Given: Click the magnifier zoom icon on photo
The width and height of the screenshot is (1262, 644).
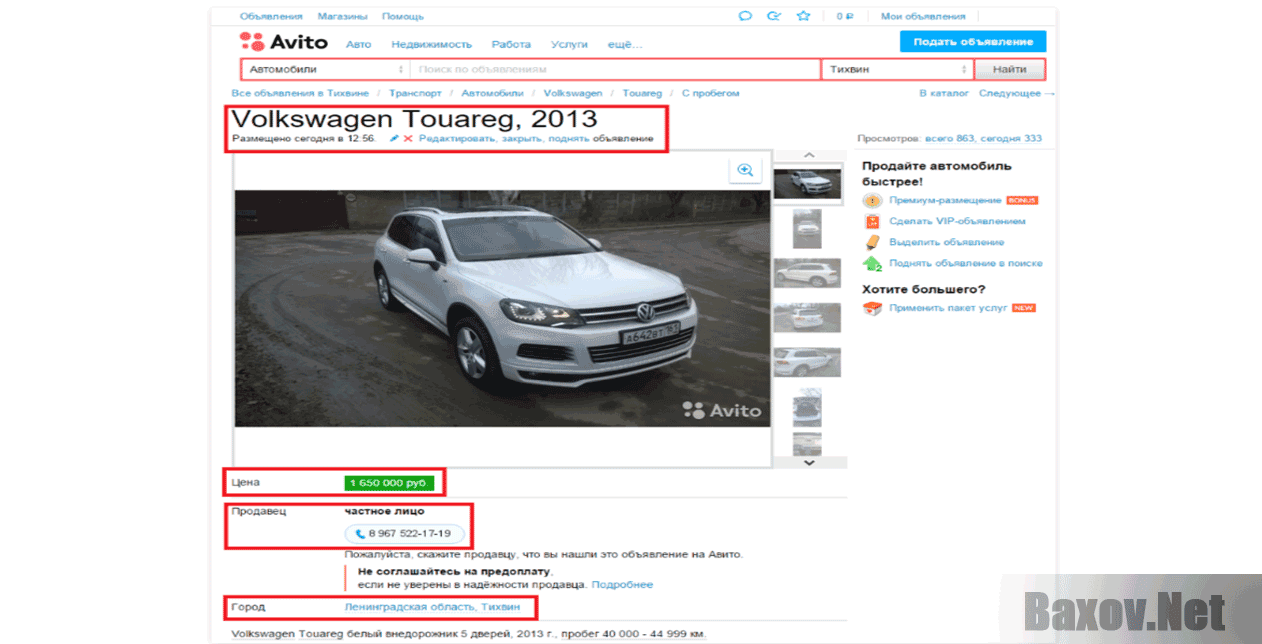Looking at the screenshot, I should [744, 171].
